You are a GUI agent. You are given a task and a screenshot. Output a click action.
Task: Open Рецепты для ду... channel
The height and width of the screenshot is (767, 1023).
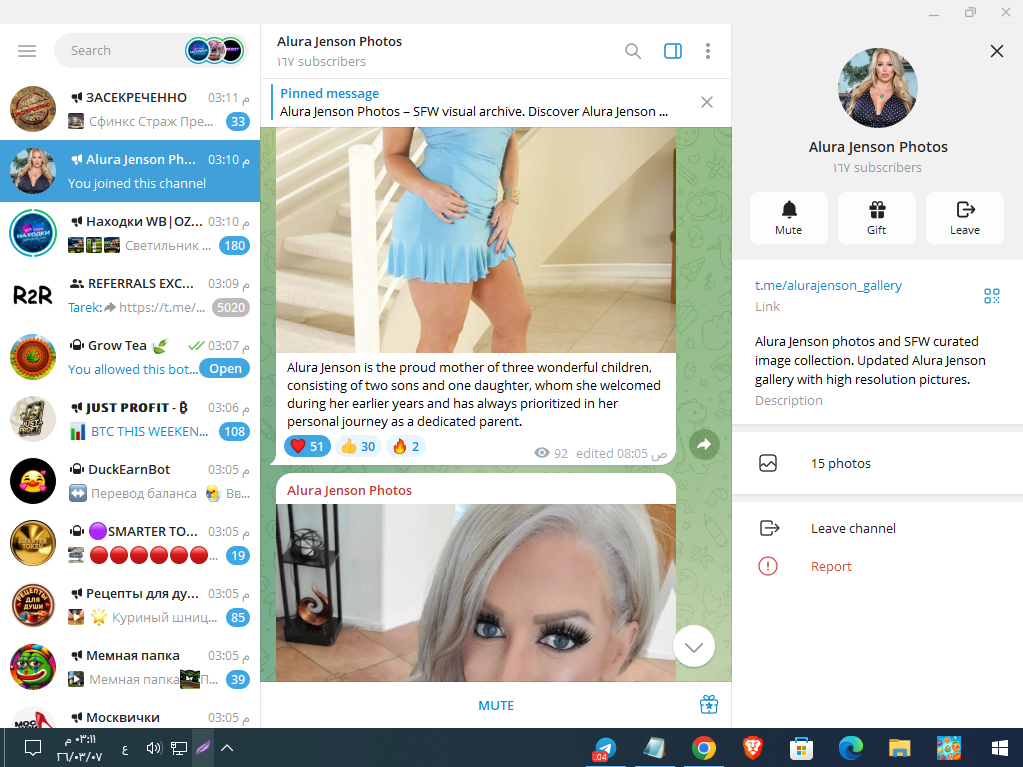click(130, 605)
